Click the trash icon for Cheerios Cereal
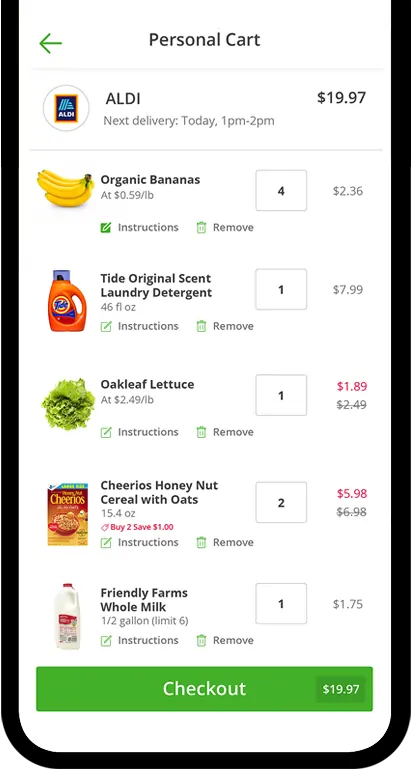The width and height of the screenshot is (412, 778). tap(201, 542)
